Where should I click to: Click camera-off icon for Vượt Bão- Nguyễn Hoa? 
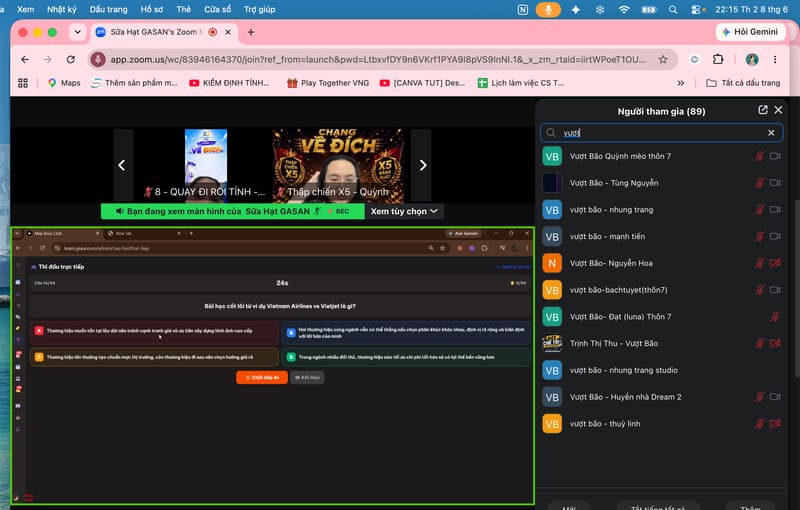775,263
